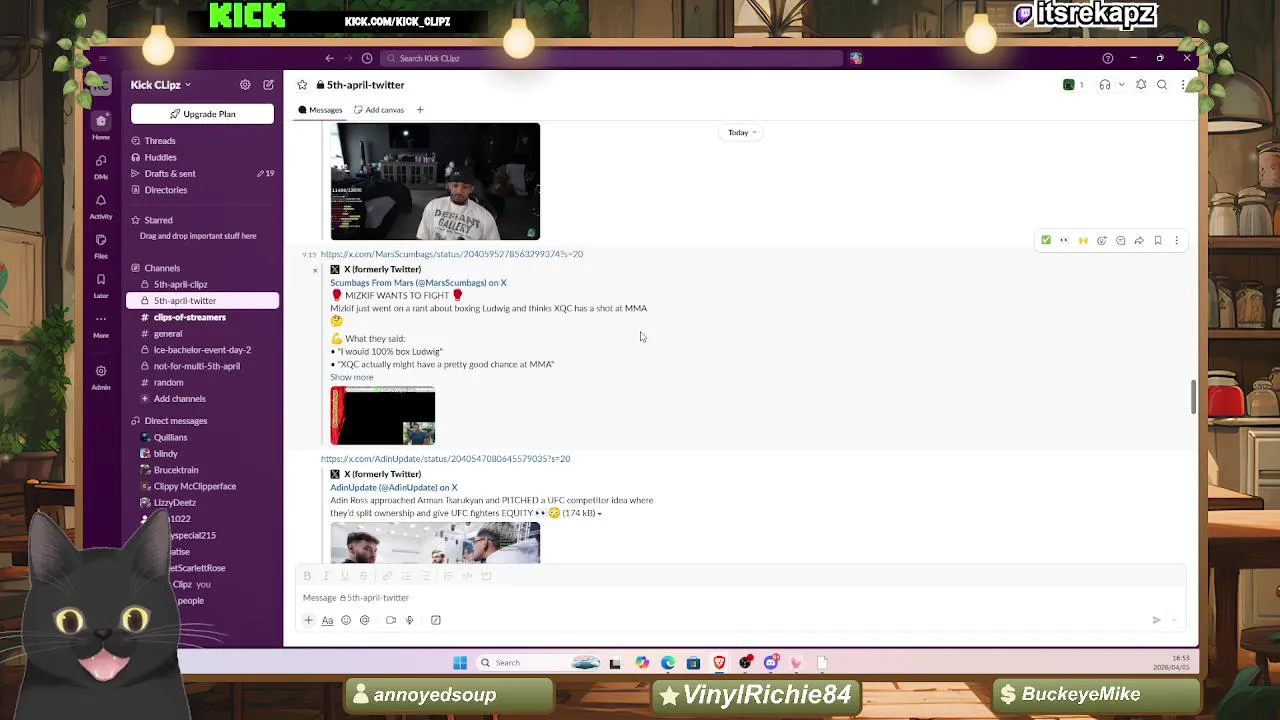The width and height of the screenshot is (1280, 720).
Task: Open Drafts & sent
Action: pyautogui.click(x=170, y=174)
